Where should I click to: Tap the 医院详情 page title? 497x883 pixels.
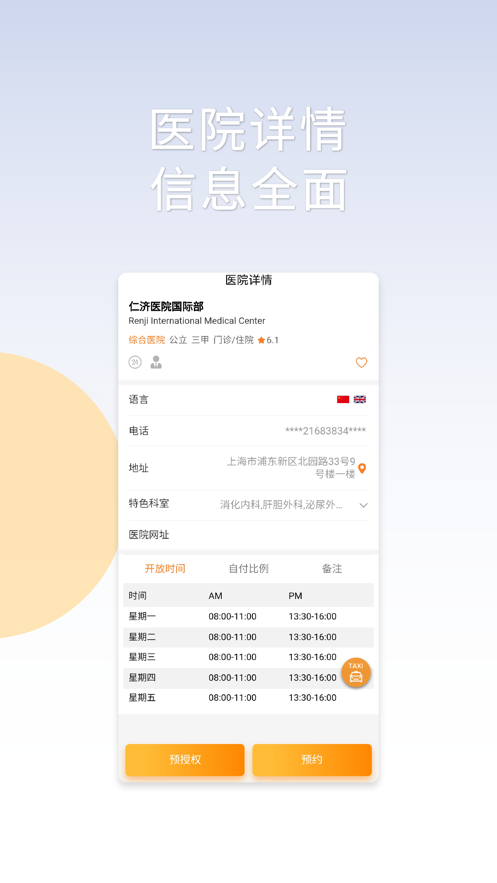click(x=249, y=280)
